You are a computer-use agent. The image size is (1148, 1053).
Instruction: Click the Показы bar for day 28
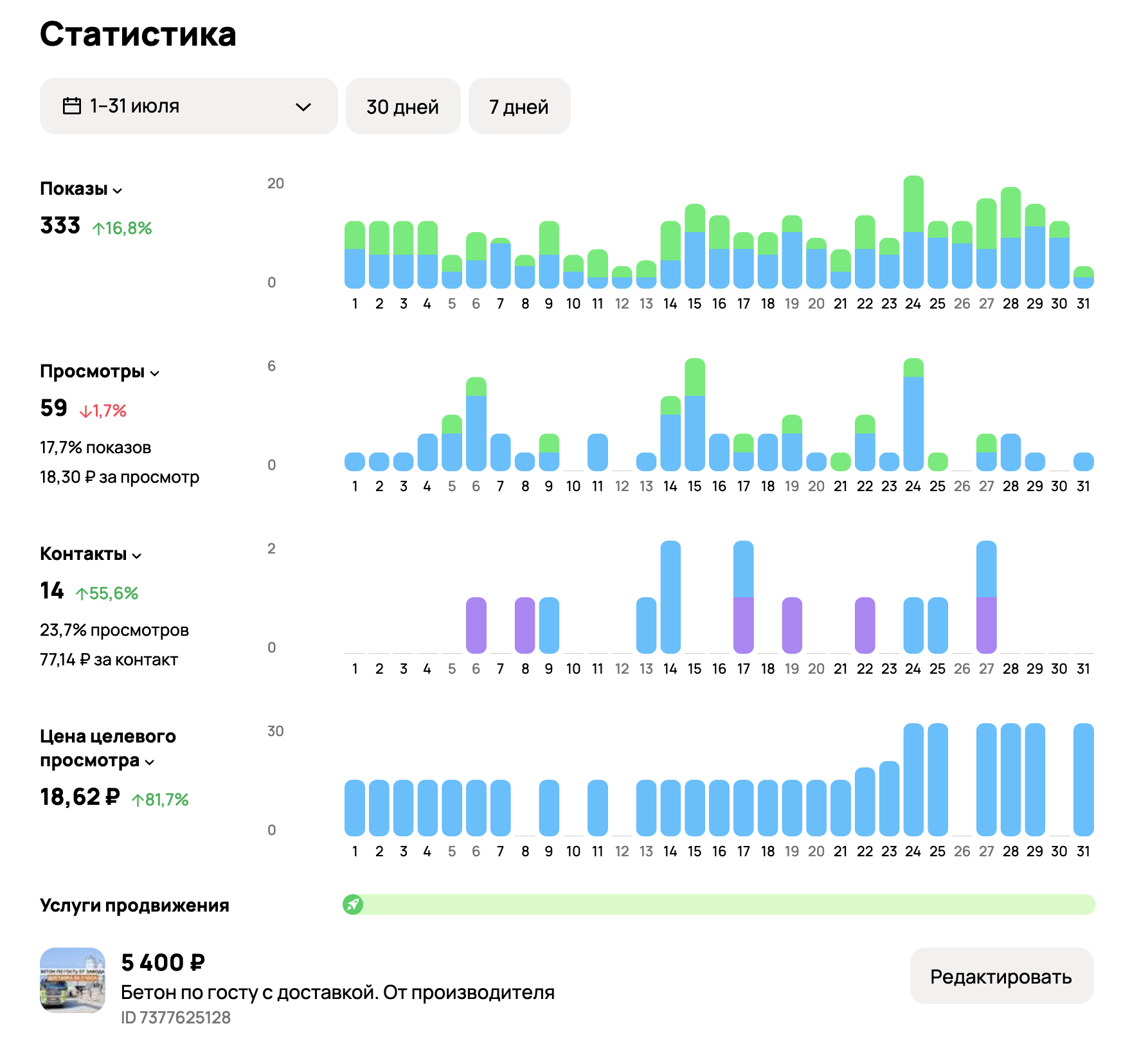coord(1011,238)
